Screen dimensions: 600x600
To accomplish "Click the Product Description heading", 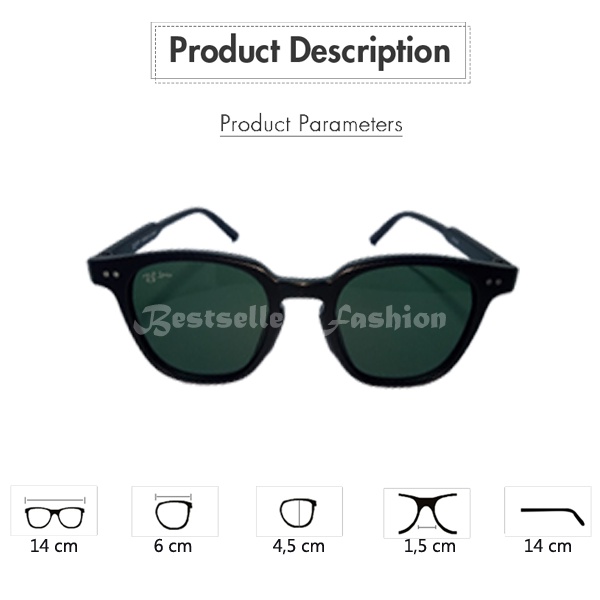I will [x=310, y=51].
